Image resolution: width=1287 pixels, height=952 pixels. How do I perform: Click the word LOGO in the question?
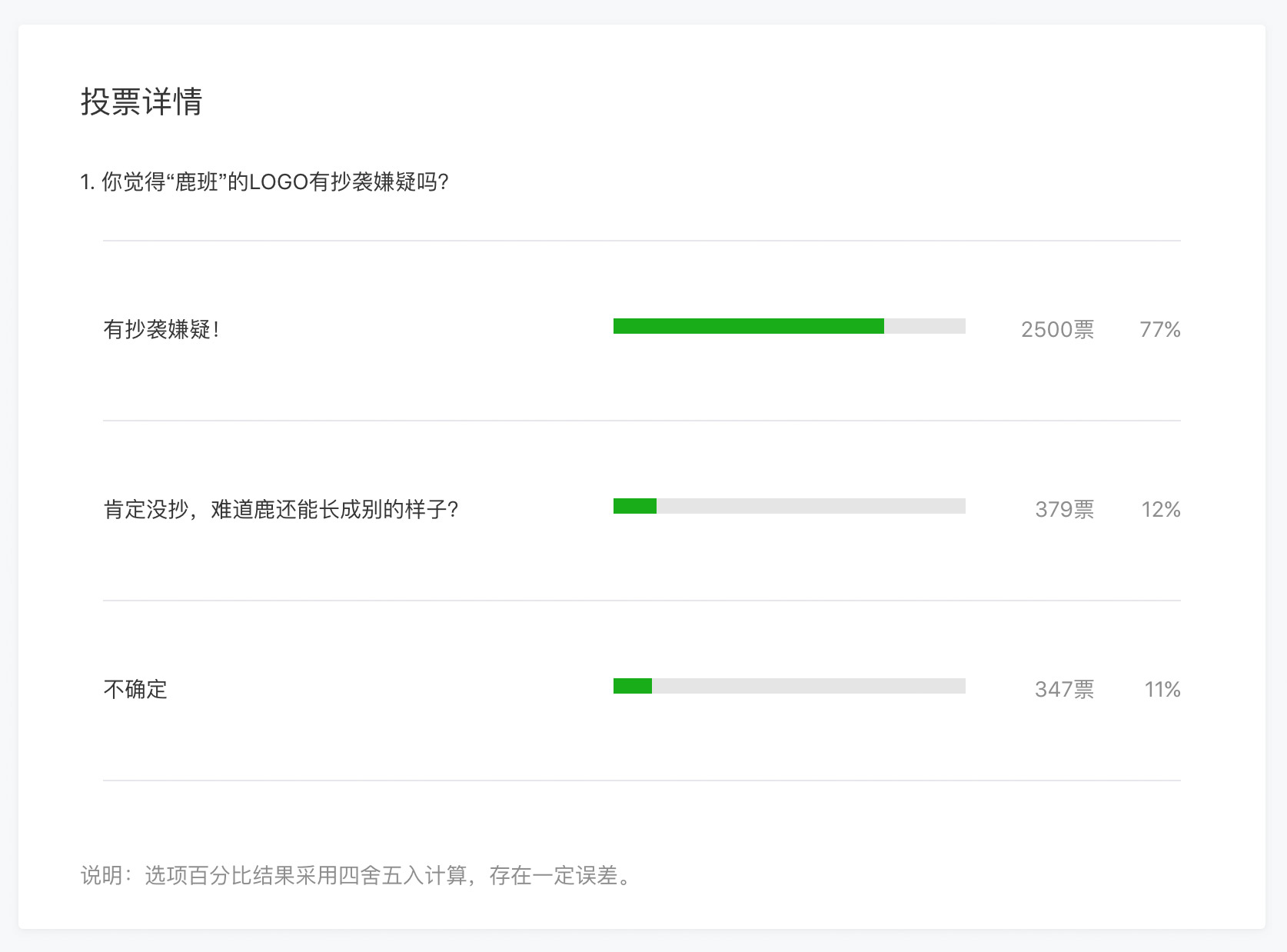tap(278, 182)
